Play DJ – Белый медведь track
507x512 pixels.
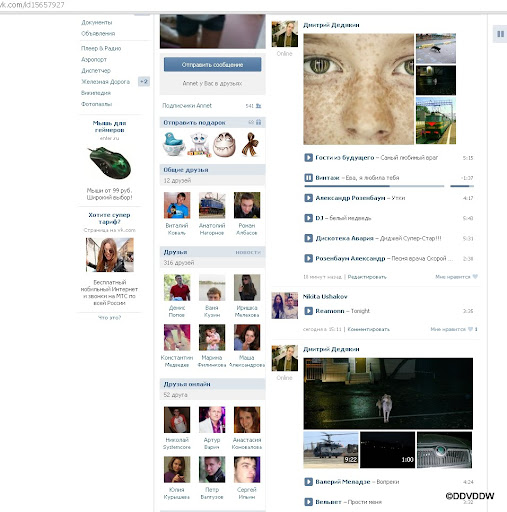[x=308, y=218]
